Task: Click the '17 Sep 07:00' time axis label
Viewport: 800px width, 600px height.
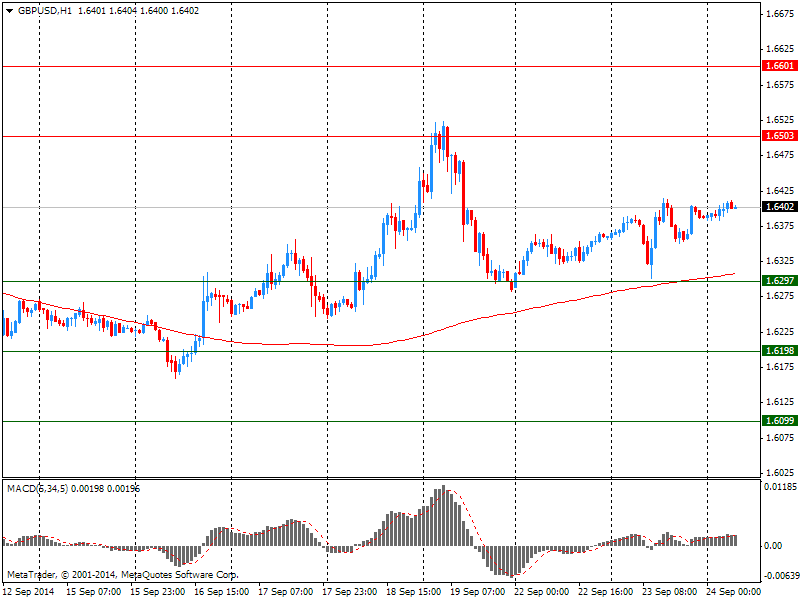Action: (x=285, y=592)
